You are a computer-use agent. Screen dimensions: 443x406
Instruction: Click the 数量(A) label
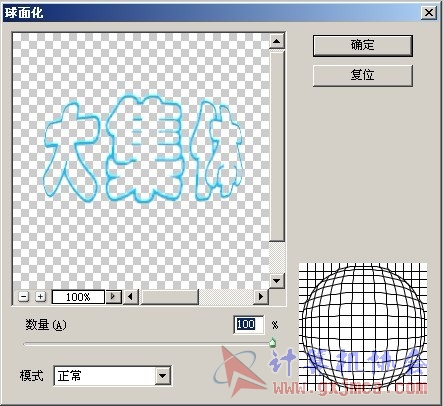46,325
